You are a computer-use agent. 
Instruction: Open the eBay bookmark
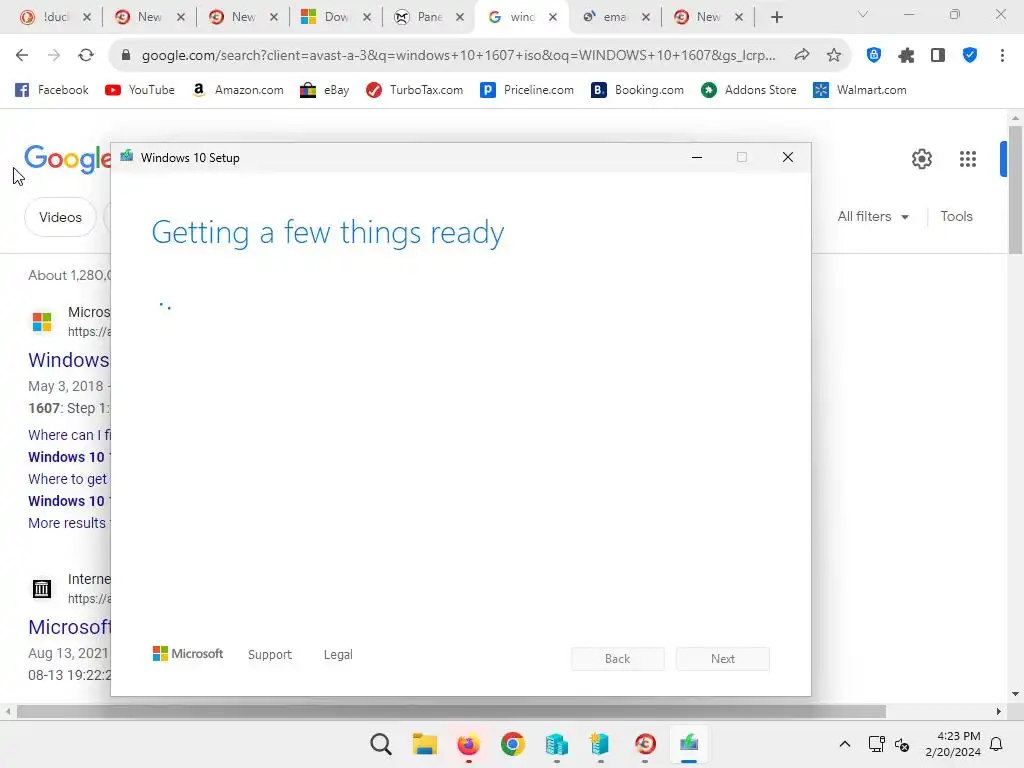tap(325, 90)
